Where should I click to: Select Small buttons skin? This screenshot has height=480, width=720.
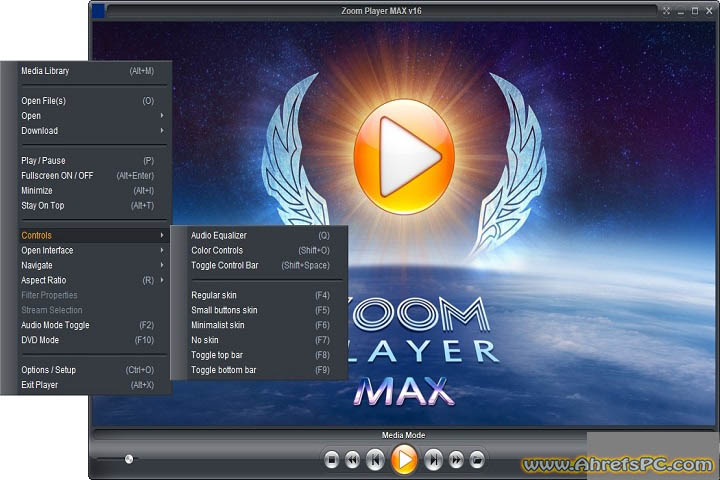(266, 310)
